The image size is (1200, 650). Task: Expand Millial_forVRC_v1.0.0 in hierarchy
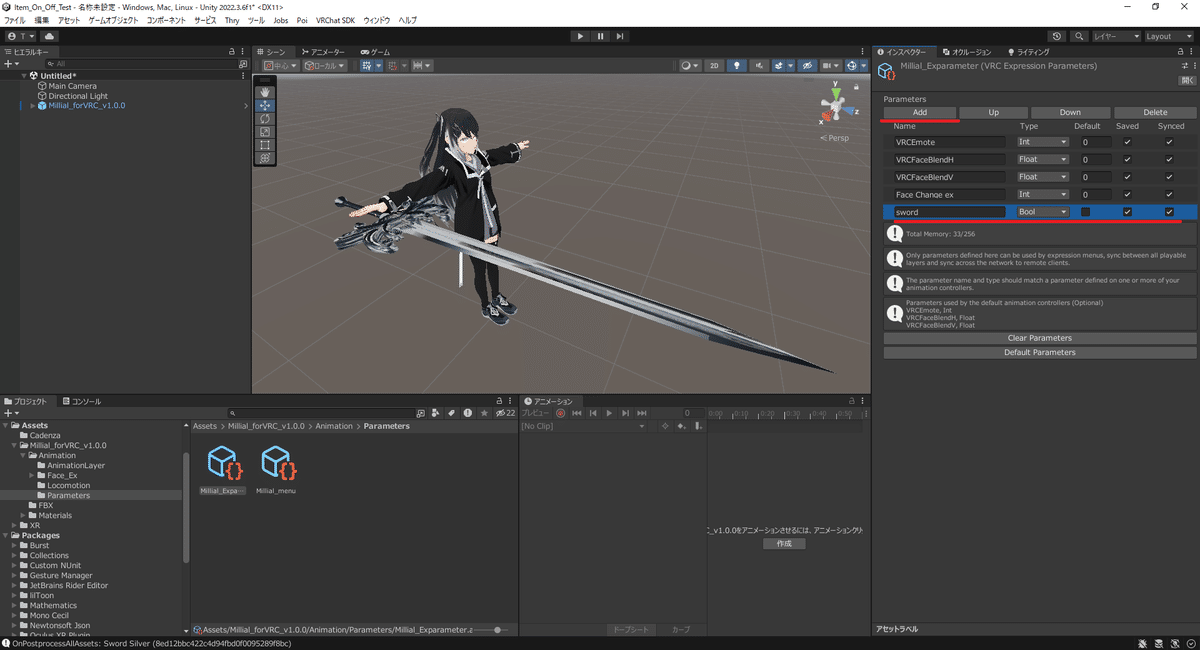pyautogui.click(x=32, y=106)
